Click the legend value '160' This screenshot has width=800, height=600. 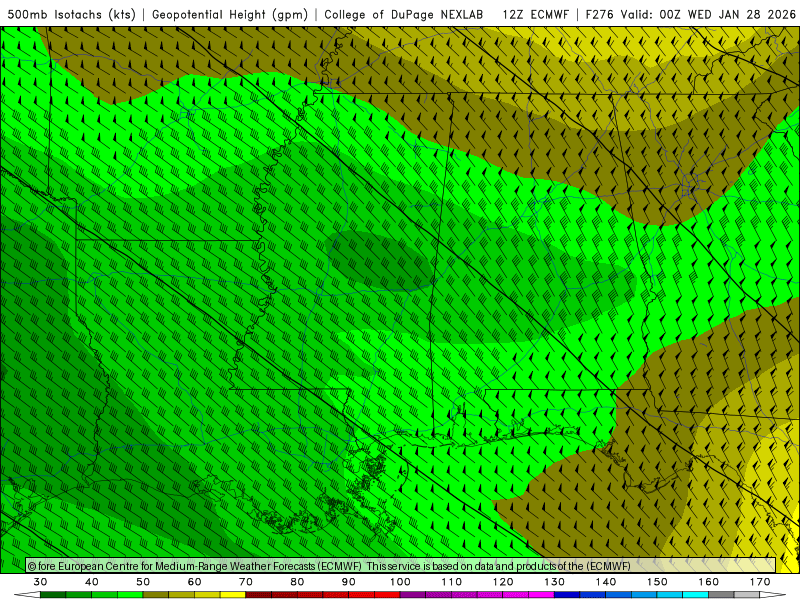(709, 582)
